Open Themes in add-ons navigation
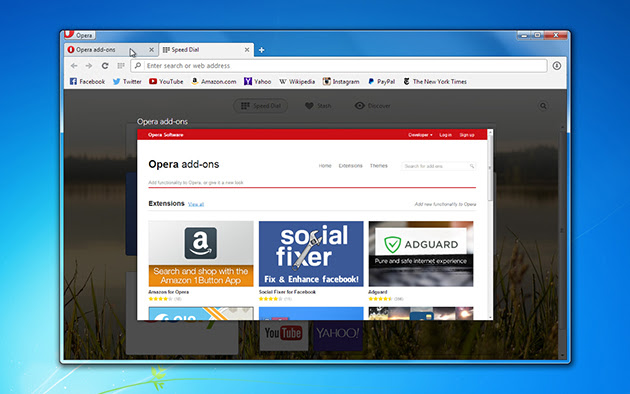This screenshot has height=394, width=630. tap(378, 166)
